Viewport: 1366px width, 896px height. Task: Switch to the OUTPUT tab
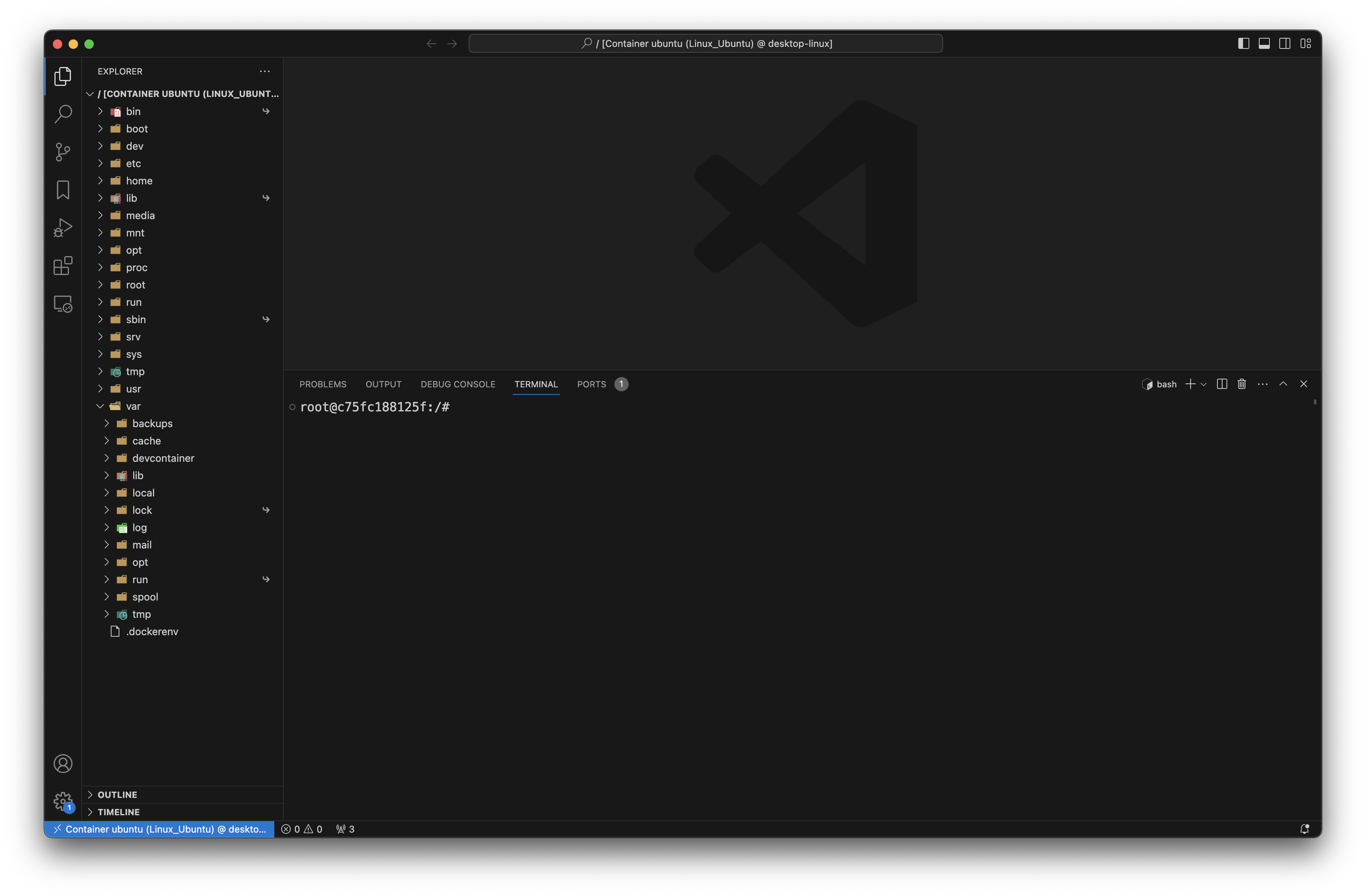point(383,384)
